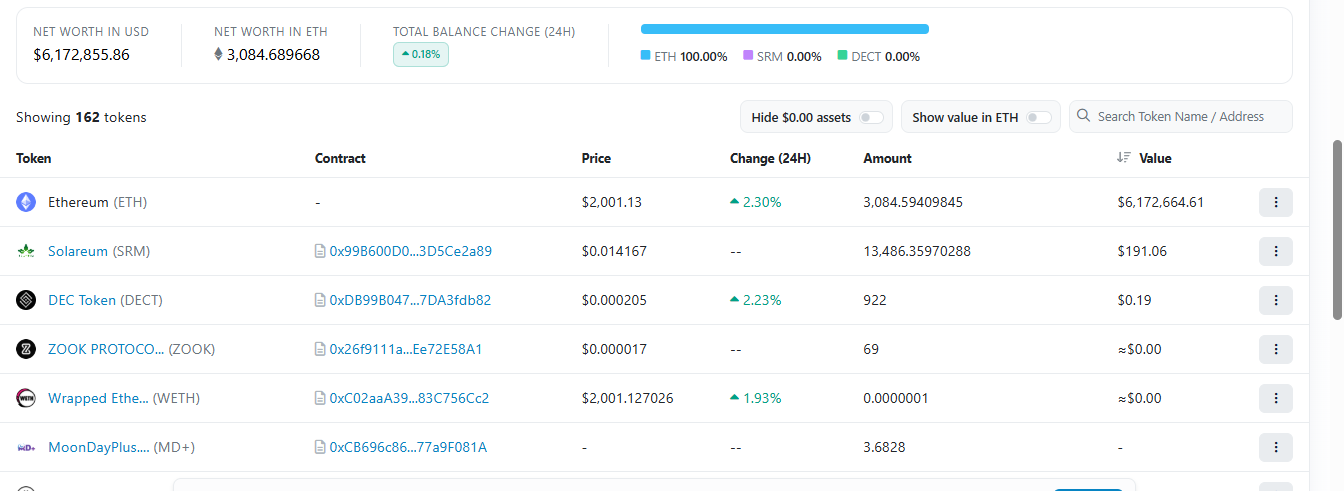This screenshot has height=491, width=1344.
Task: Click the sort icon beside Value header
Action: (1124, 158)
